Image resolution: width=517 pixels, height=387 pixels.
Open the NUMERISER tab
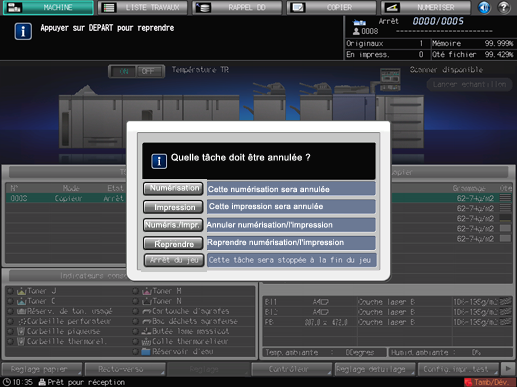click(x=426, y=7)
